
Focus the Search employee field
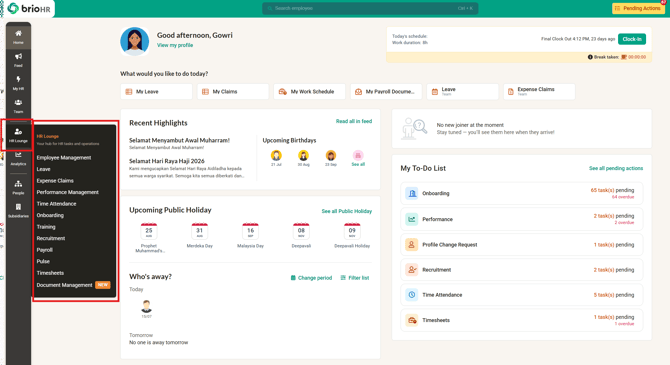pyautogui.click(x=370, y=8)
